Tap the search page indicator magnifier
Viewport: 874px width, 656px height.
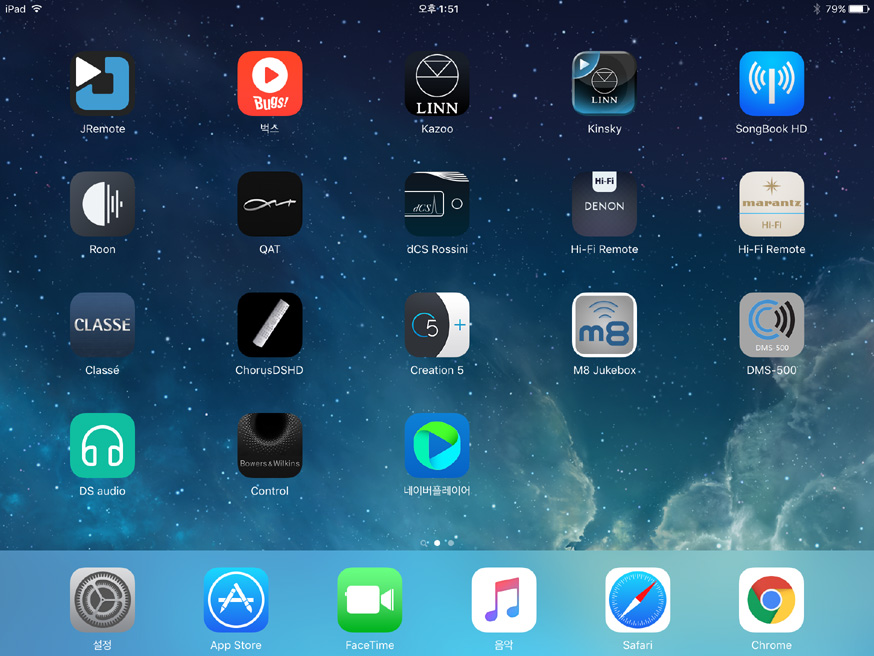point(424,543)
